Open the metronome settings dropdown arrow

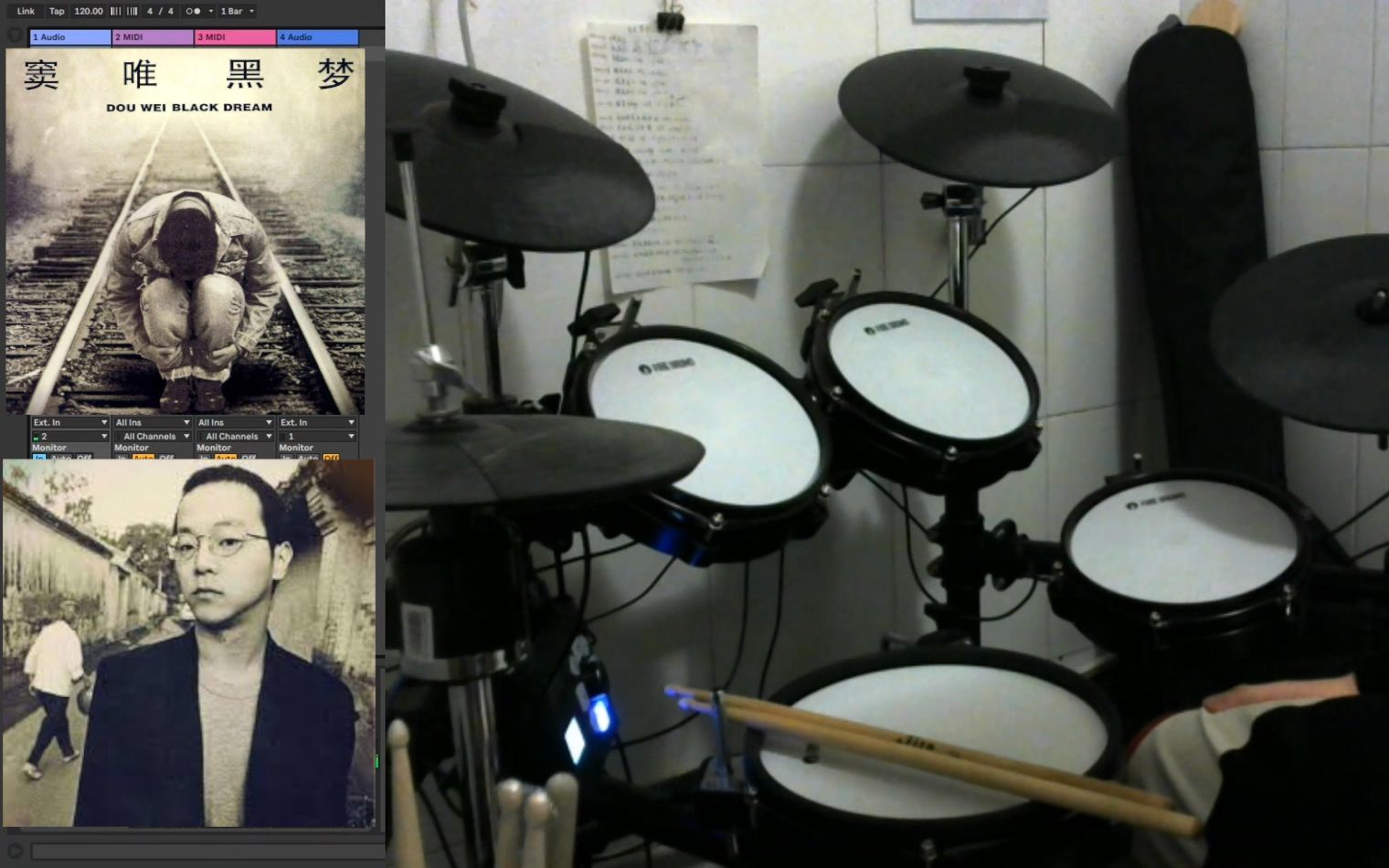point(211,11)
